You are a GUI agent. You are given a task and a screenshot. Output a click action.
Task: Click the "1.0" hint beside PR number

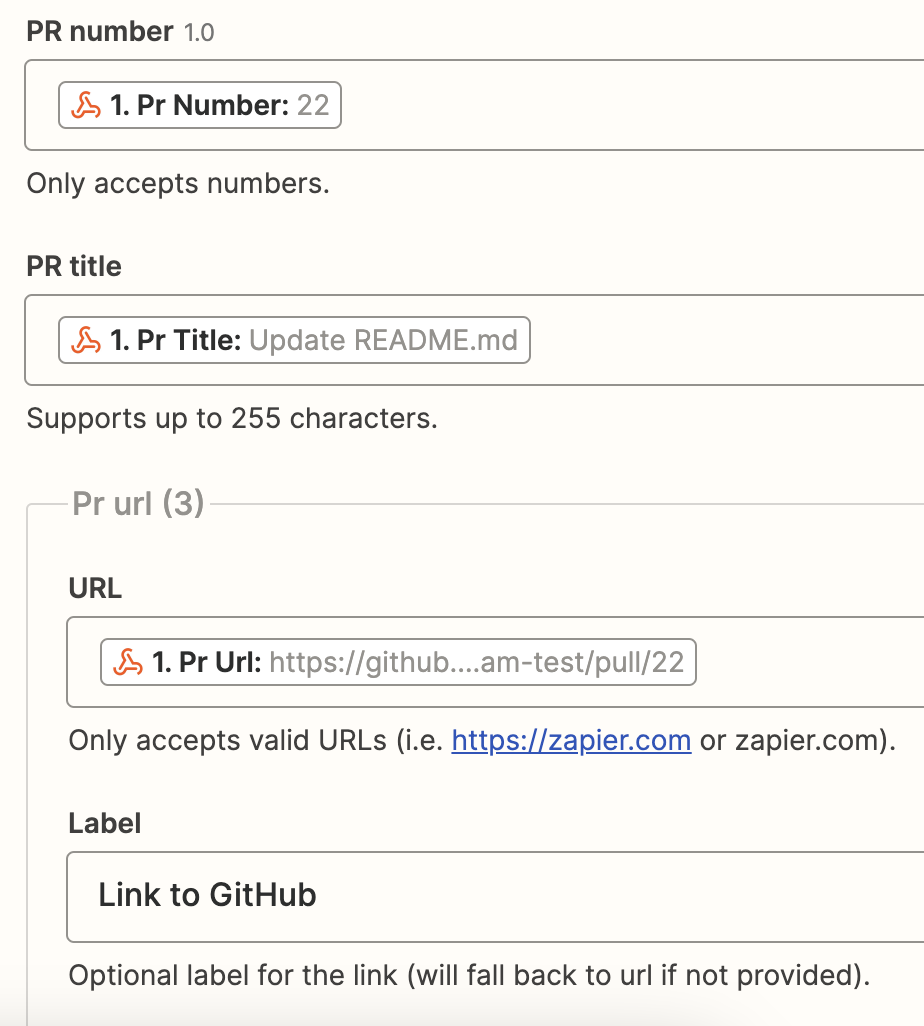click(199, 33)
